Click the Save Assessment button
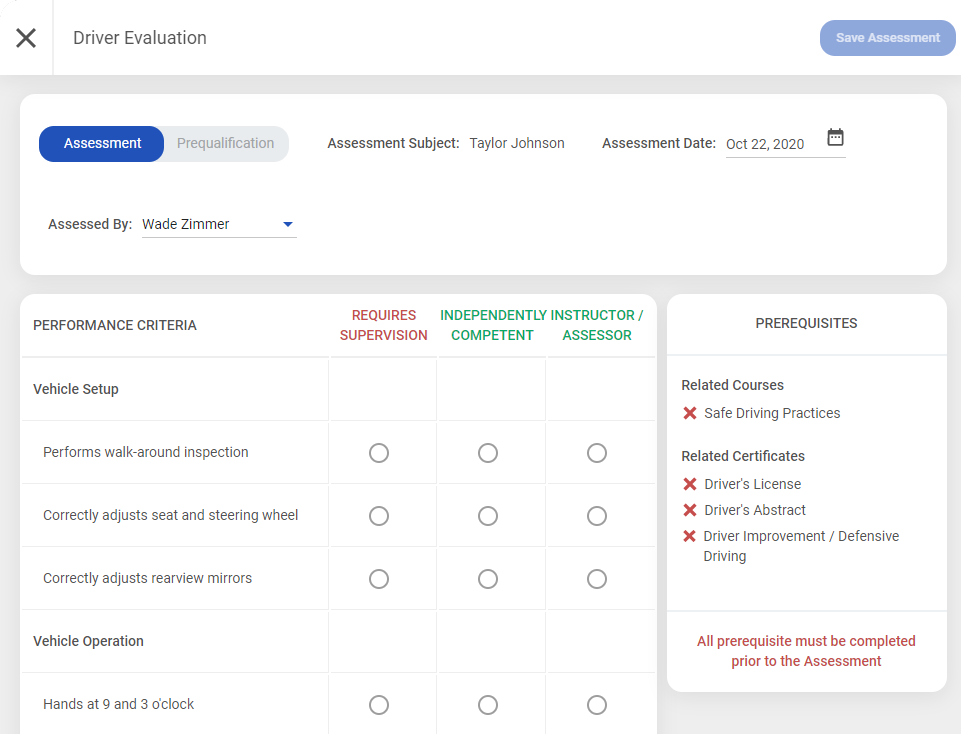The width and height of the screenshot is (961, 734). [x=887, y=38]
